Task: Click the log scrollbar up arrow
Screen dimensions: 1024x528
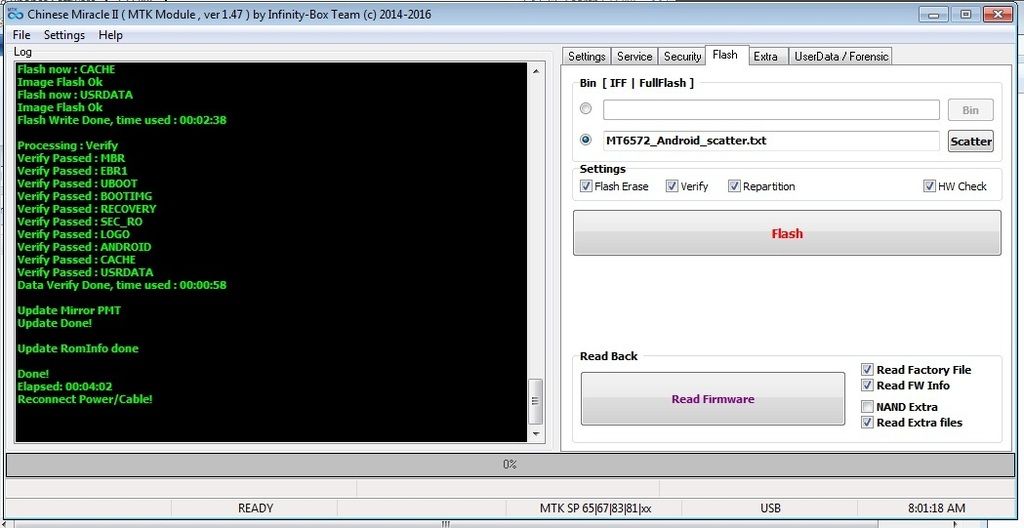Action: [536, 71]
